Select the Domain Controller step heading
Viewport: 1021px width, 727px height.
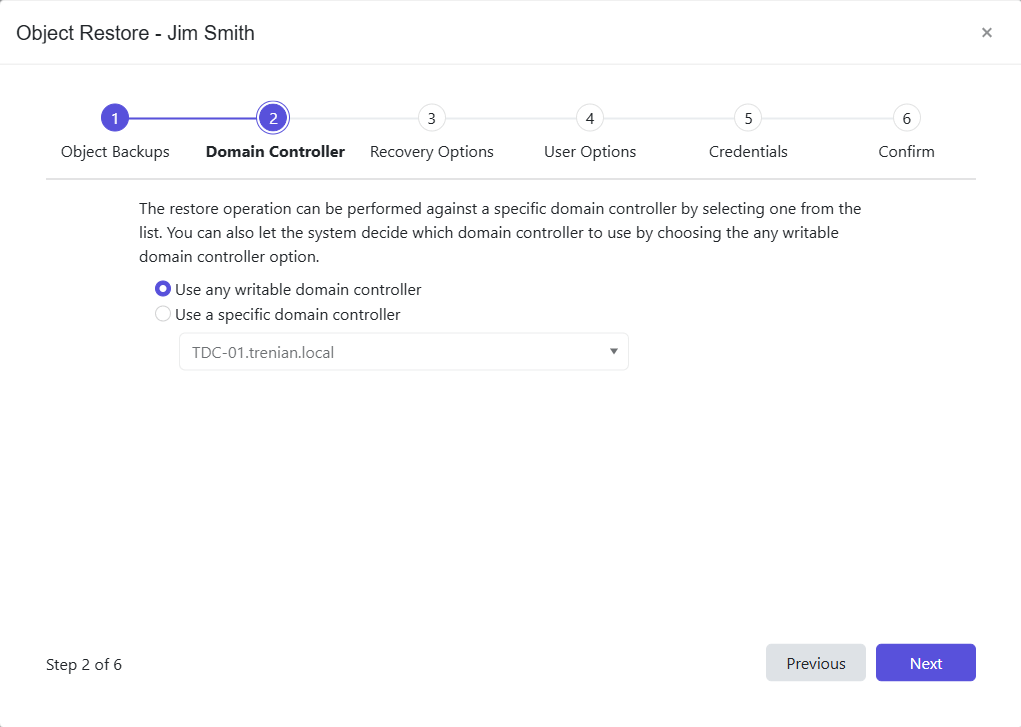[275, 151]
